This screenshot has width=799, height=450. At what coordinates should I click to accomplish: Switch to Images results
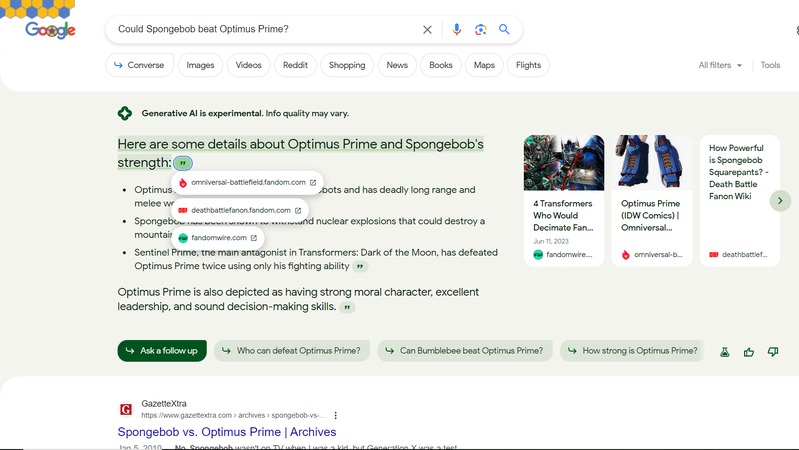[x=200, y=65]
